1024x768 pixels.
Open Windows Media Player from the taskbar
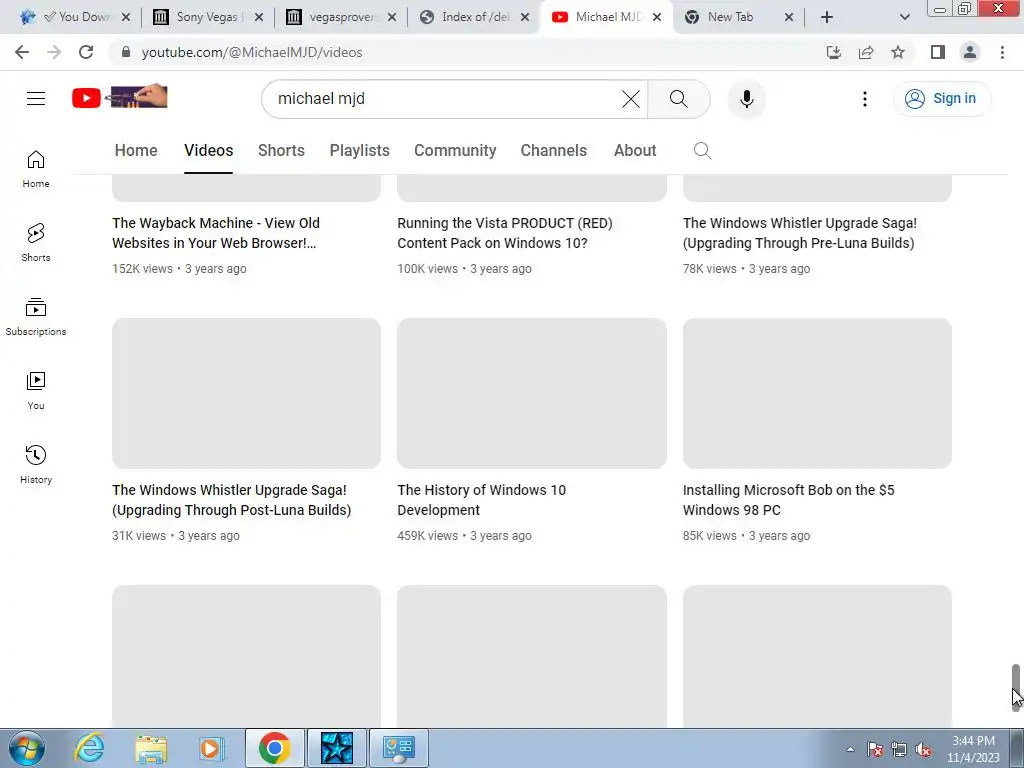click(212, 748)
